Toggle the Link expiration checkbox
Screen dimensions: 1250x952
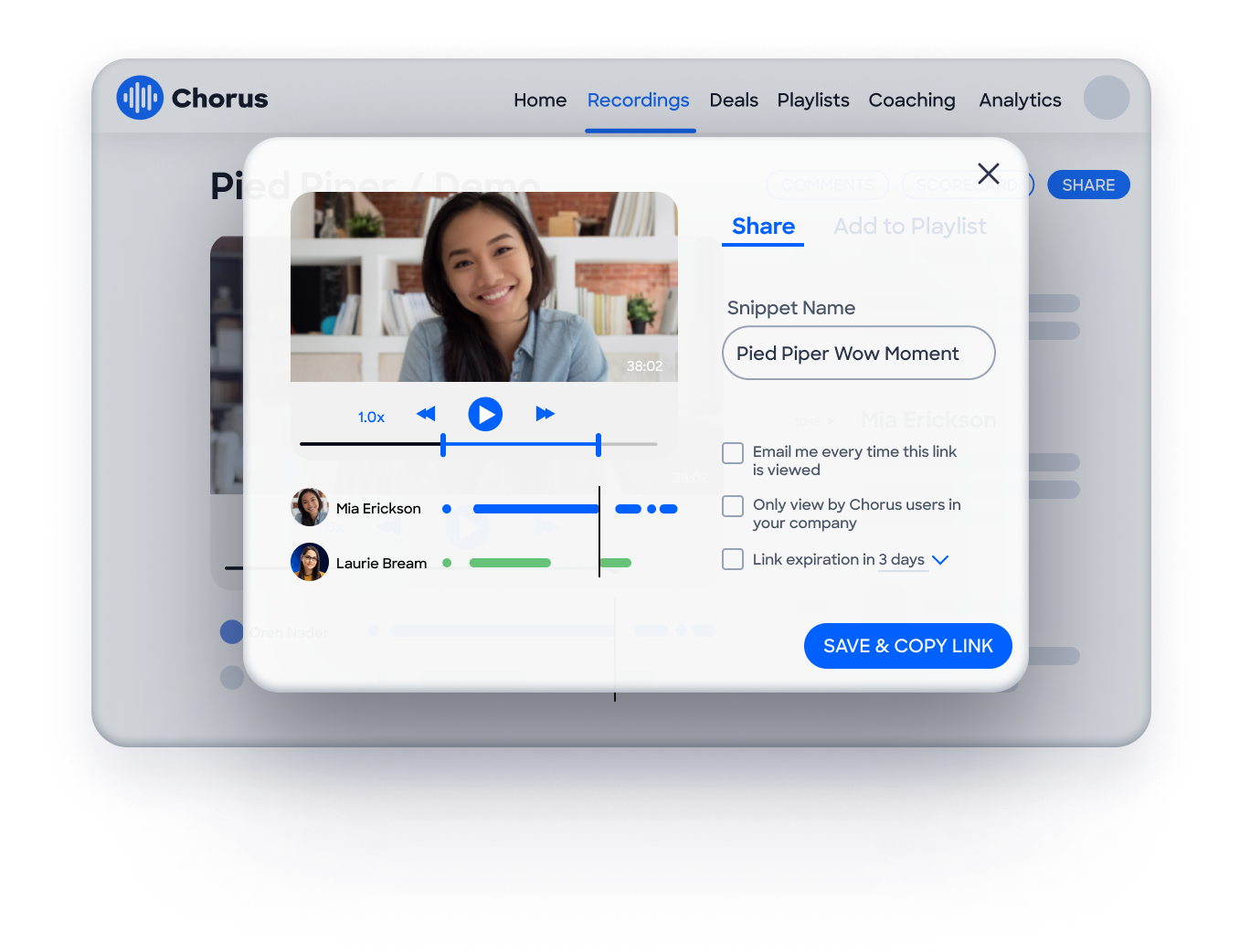[x=733, y=559]
